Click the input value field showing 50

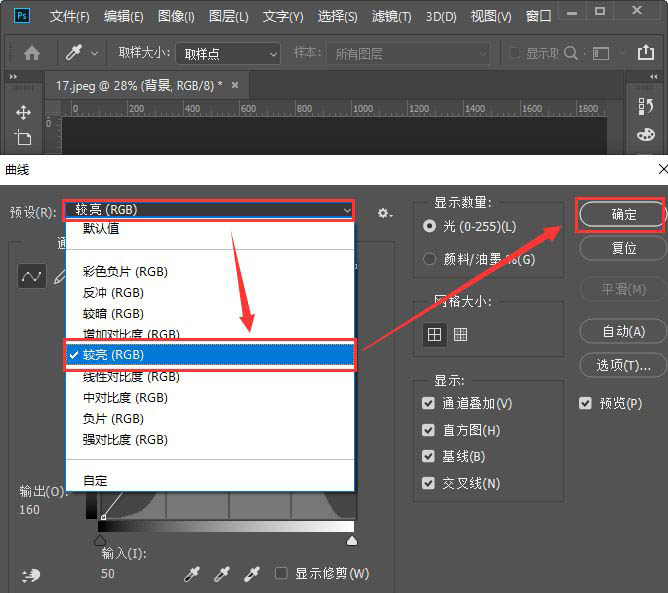(108, 574)
